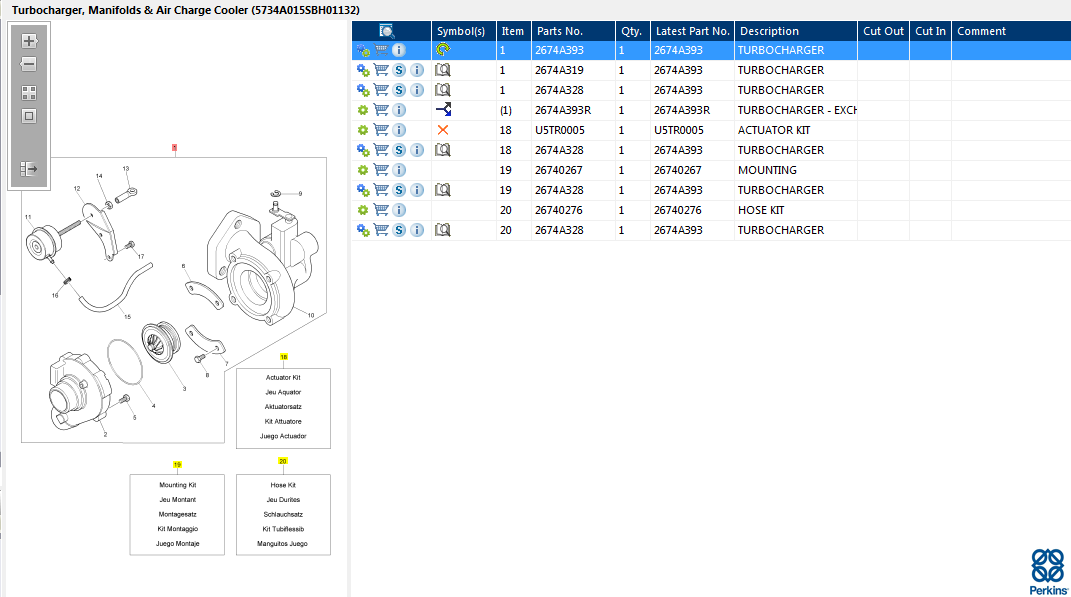Open info for part 2674A319
Image resolution: width=1071 pixels, height=597 pixels.
pyautogui.click(x=417, y=70)
